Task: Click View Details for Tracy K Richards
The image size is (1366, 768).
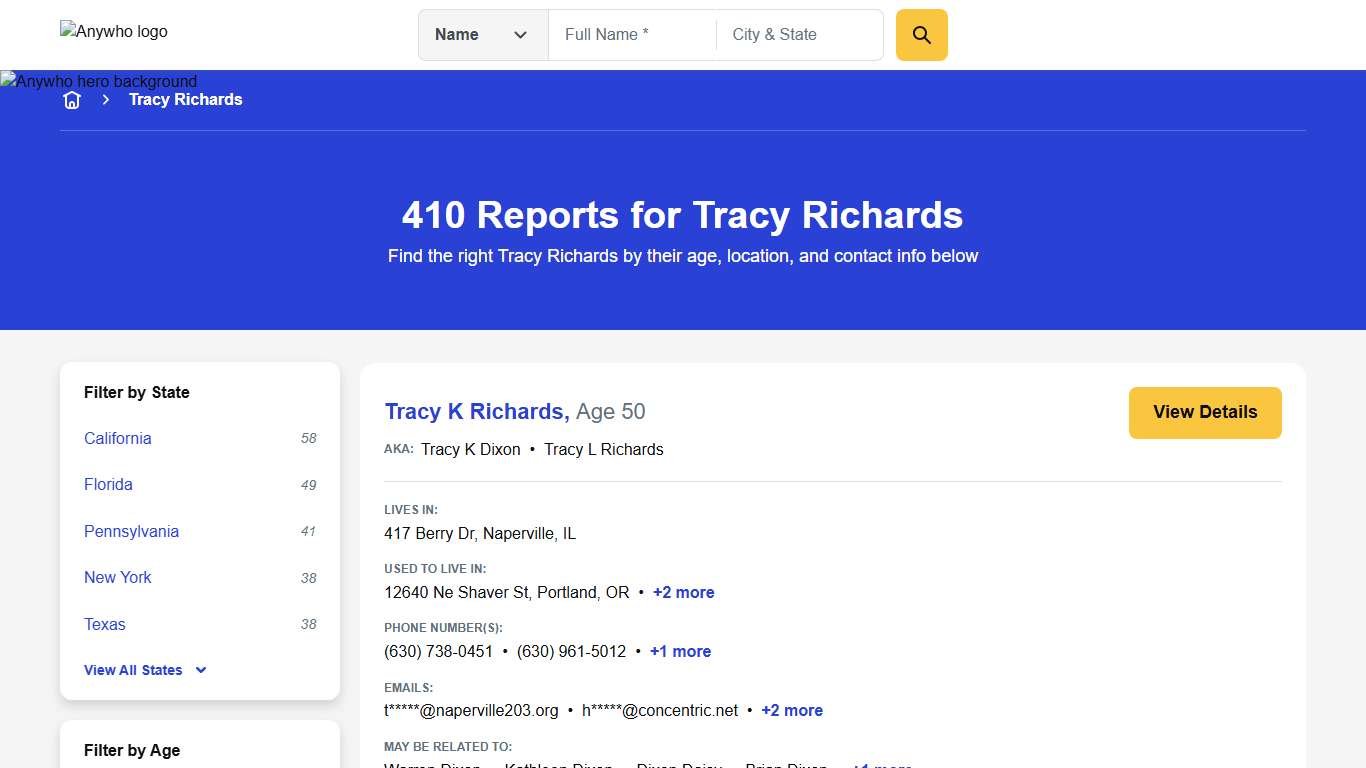Action: pyautogui.click(x=1205, y=412)
